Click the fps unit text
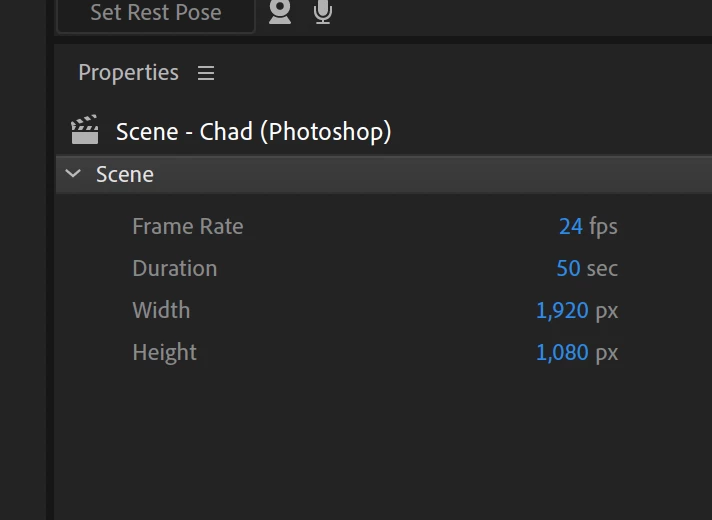 pyautogui.click(x=603, y=226)
